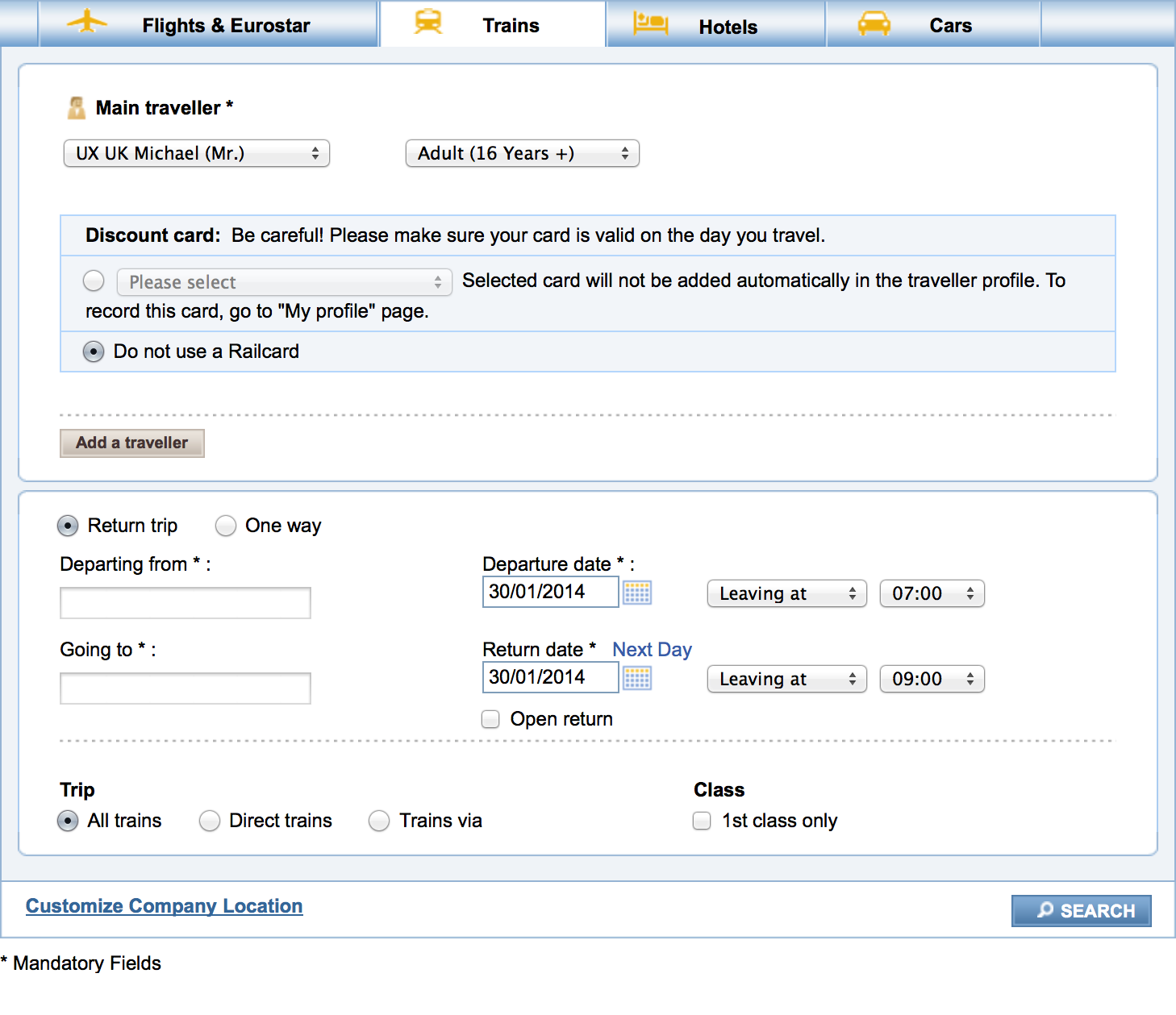Click the hotel bed icon

coord(650,23)
